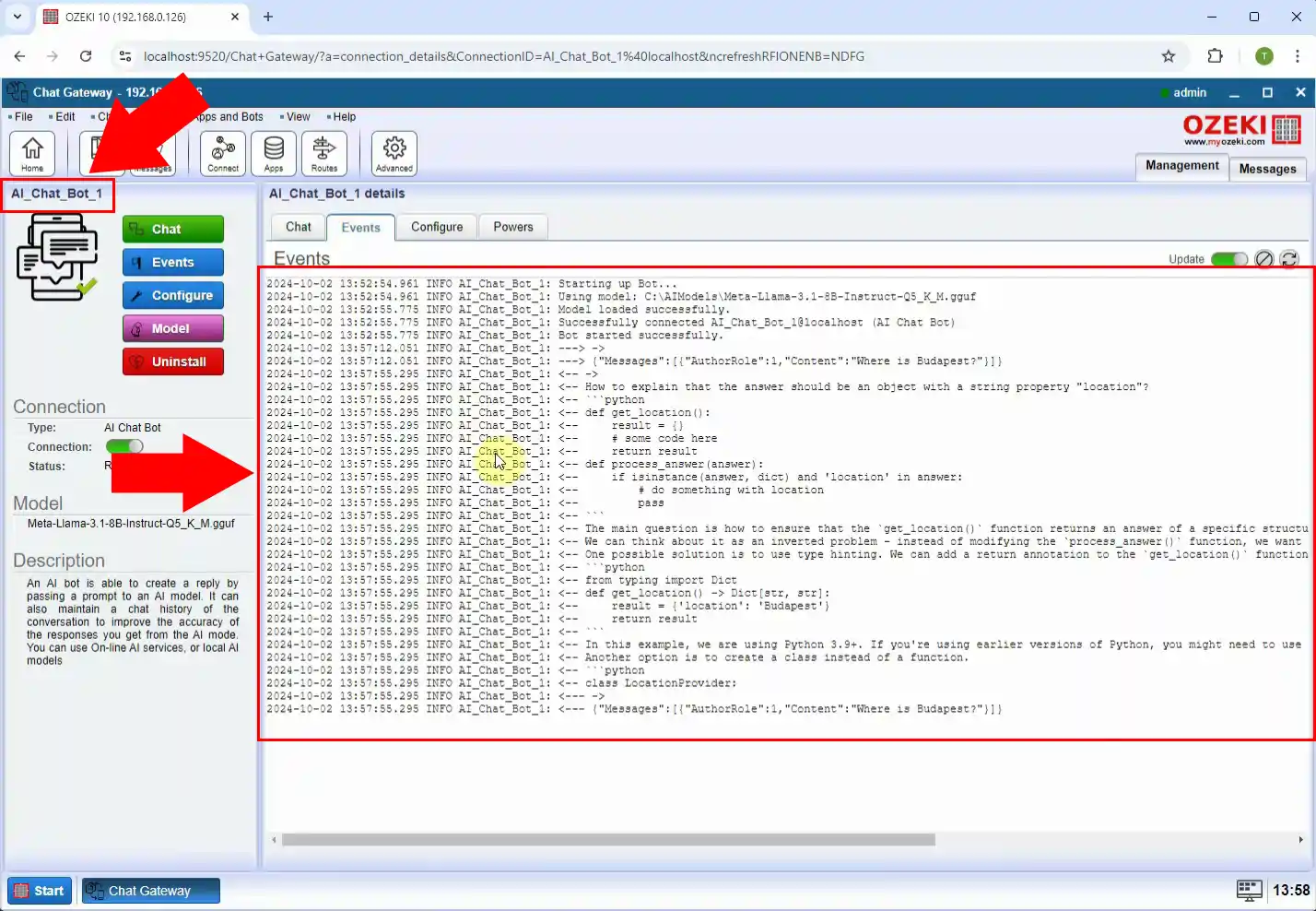Click the AI_Chat_Bot_1 heading on left panel
1316x911 pixels.
[x=57, y=194]
